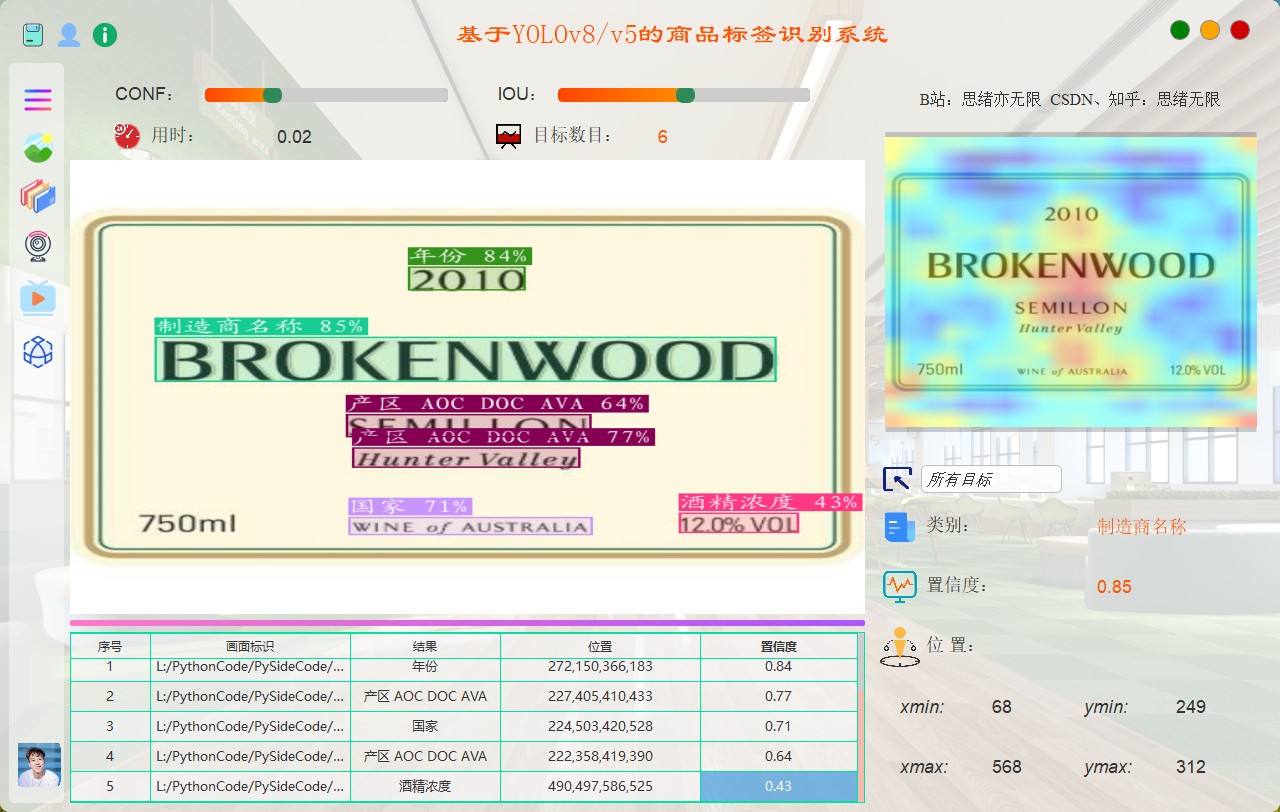Image resolution: width=1280 pixels, height=812 pixels.
Task: Click the green window control button
Action: (1180, 30)
